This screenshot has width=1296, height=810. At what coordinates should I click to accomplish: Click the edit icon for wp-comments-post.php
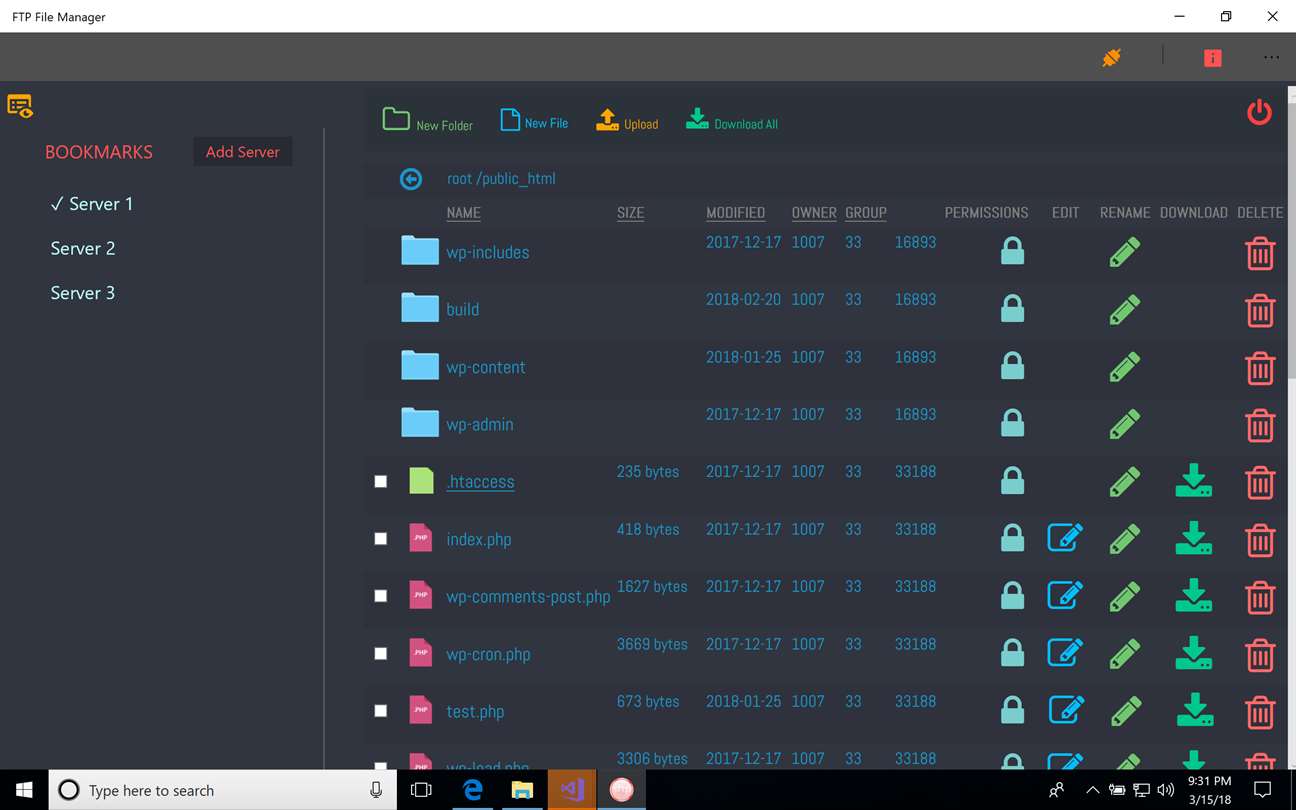click(1066, 594)
